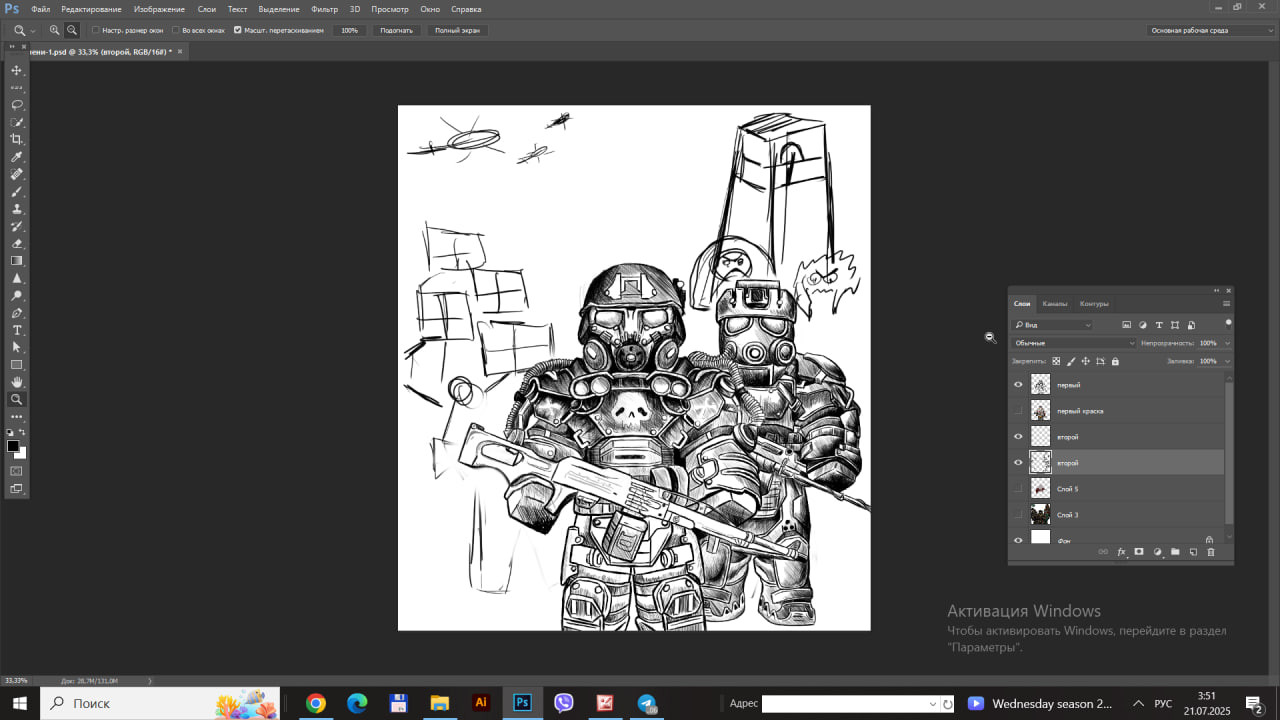Screen dimensions: 1280x720
Task: Lock transparent pixels icon
Action: point(1056,361)
